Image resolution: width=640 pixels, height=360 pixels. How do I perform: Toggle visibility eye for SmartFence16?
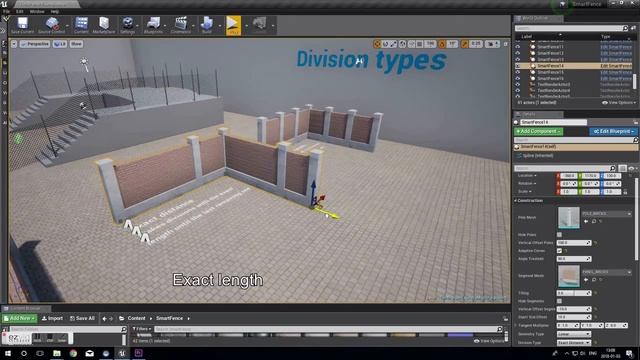click(x=518, y=78)
